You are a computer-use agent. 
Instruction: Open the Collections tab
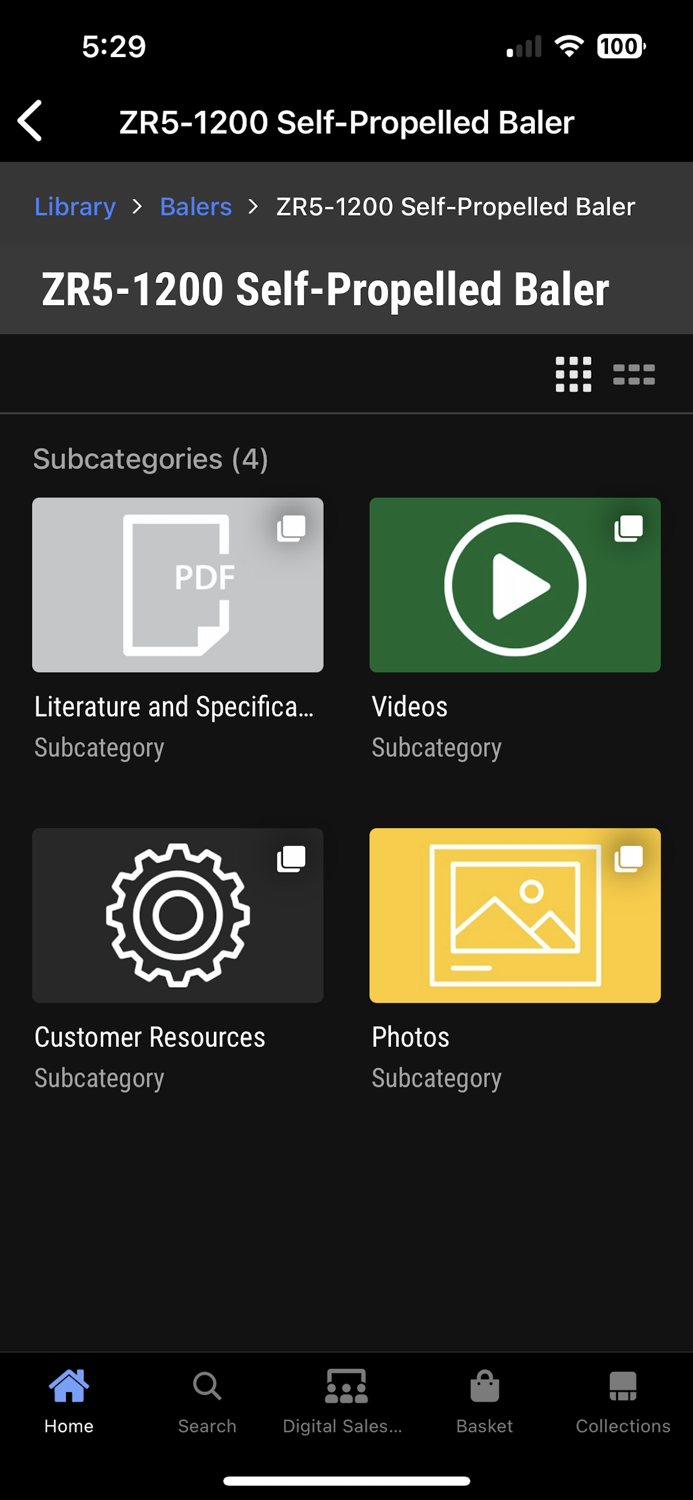tap(622, 1402)
